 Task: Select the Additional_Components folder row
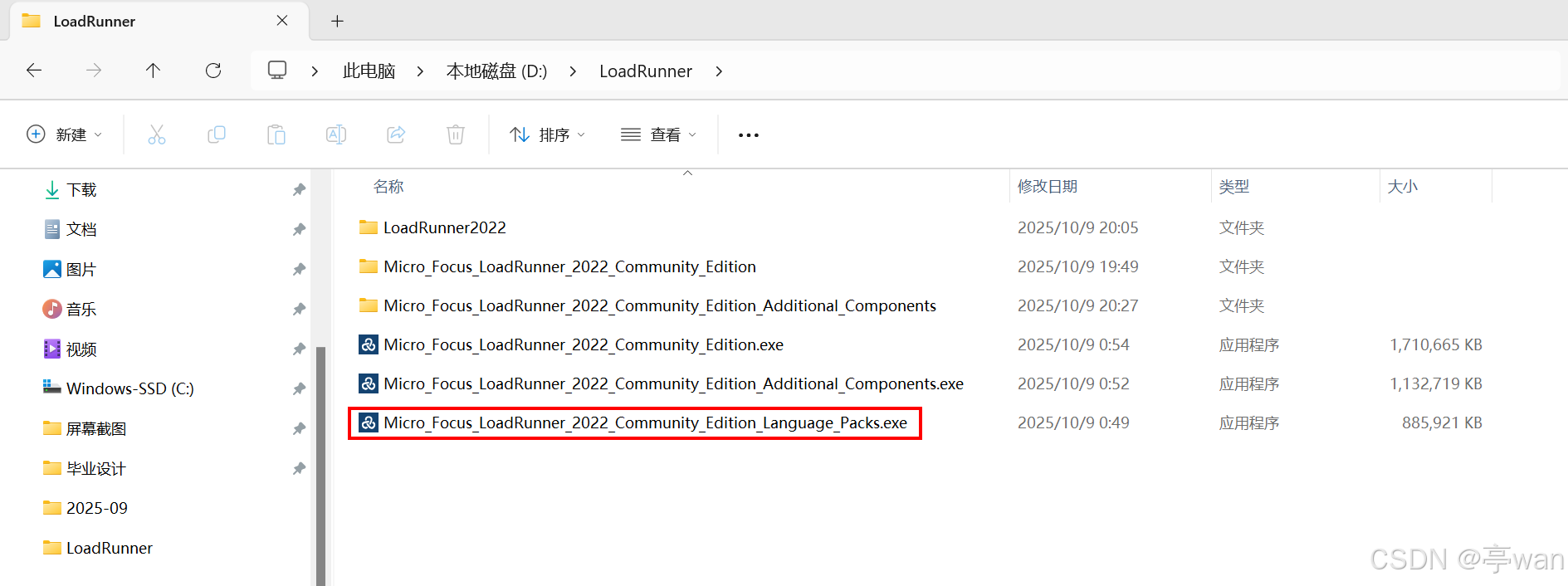660,305
